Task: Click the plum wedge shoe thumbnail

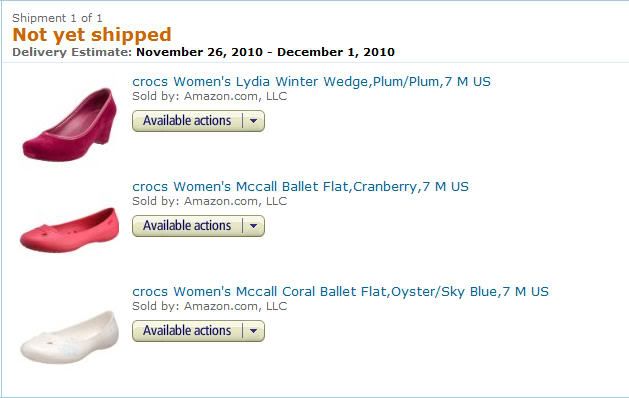Action: (70, 124)
